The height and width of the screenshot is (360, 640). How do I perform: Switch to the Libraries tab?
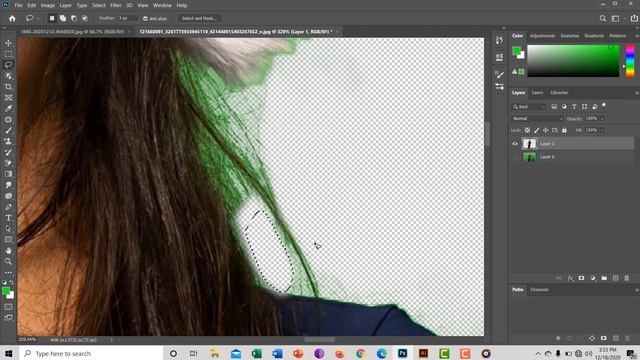559,93
